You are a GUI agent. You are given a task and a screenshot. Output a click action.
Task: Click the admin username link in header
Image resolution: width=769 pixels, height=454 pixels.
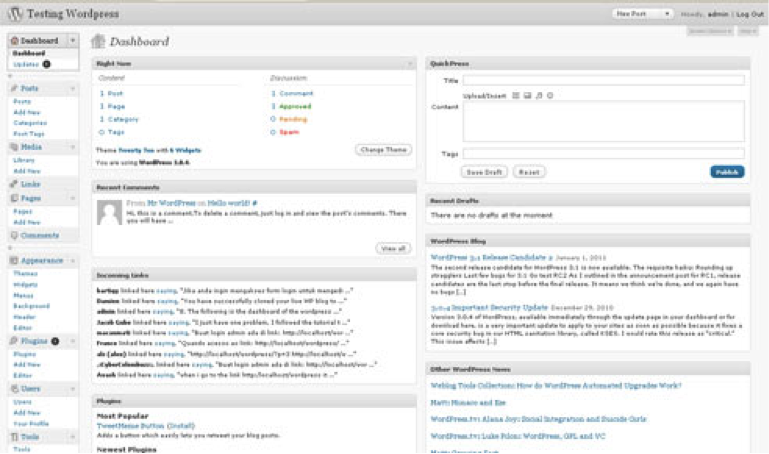718,14
